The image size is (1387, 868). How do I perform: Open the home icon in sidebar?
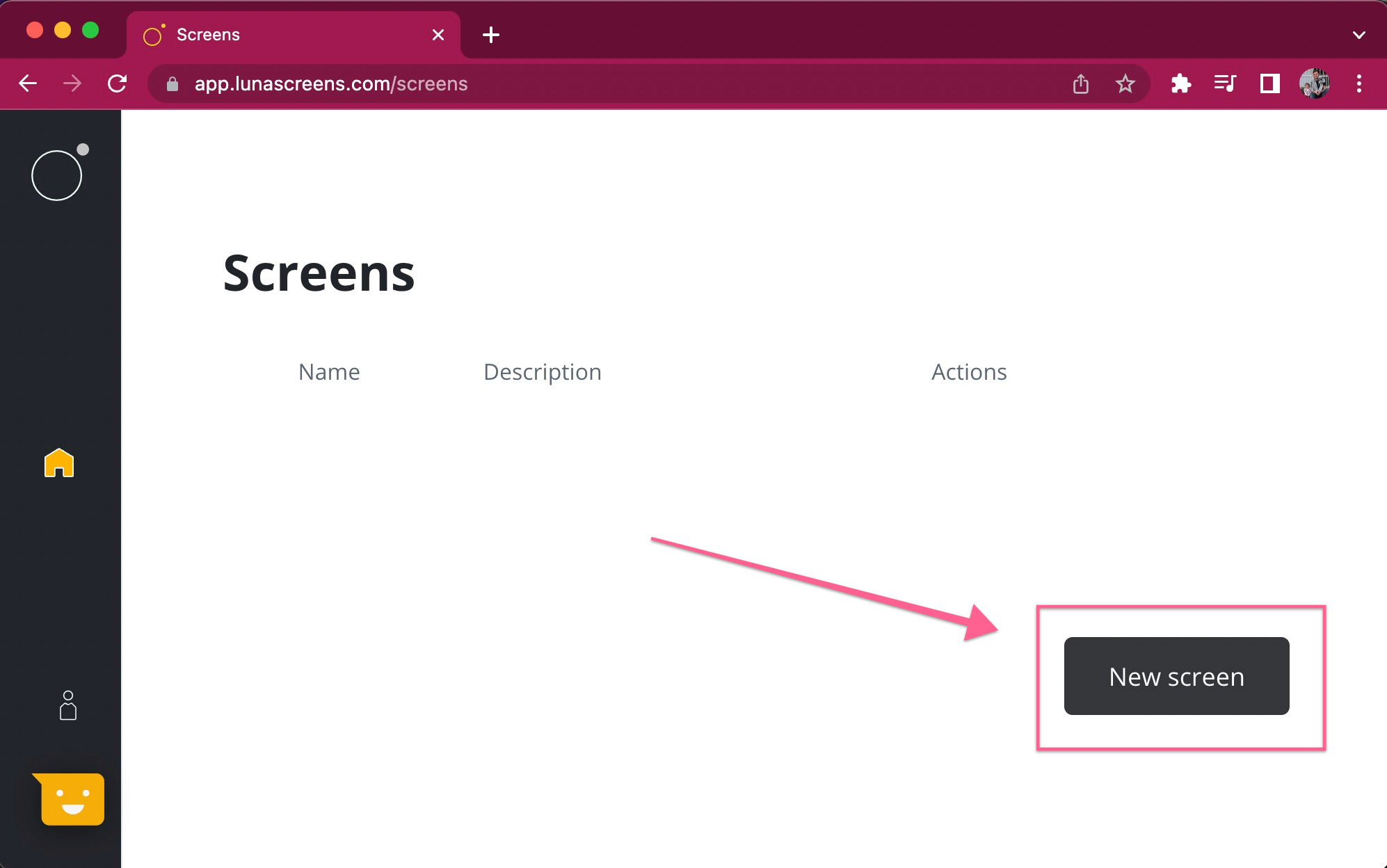click(59, 463)
